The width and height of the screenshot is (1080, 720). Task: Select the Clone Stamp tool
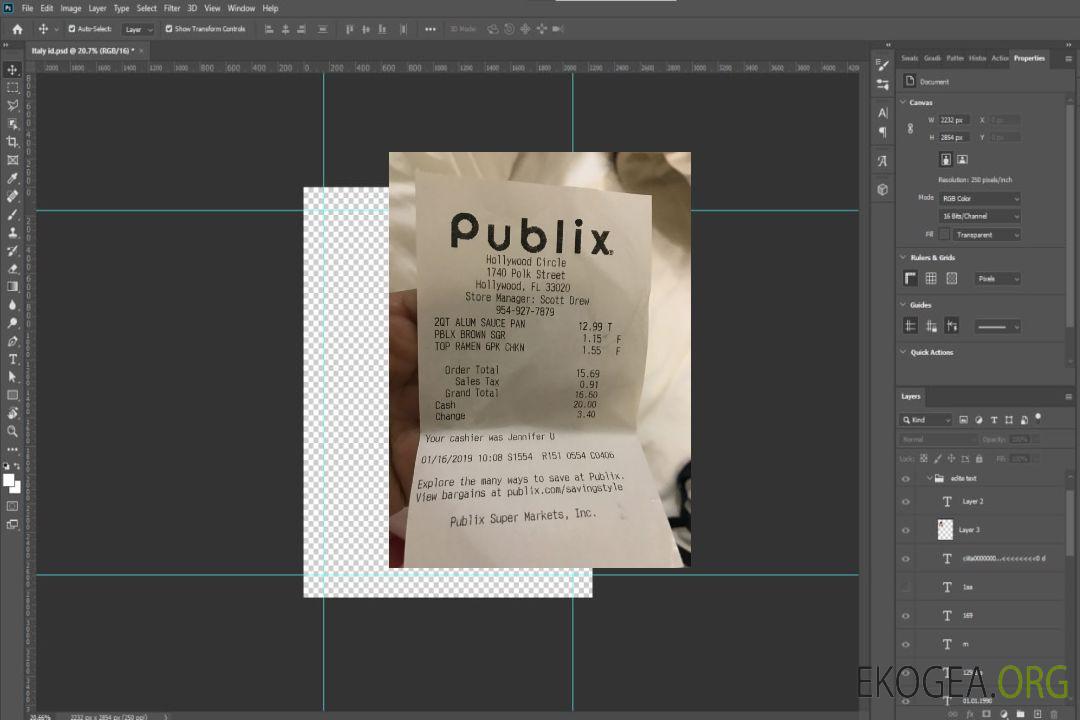point(12,233)
